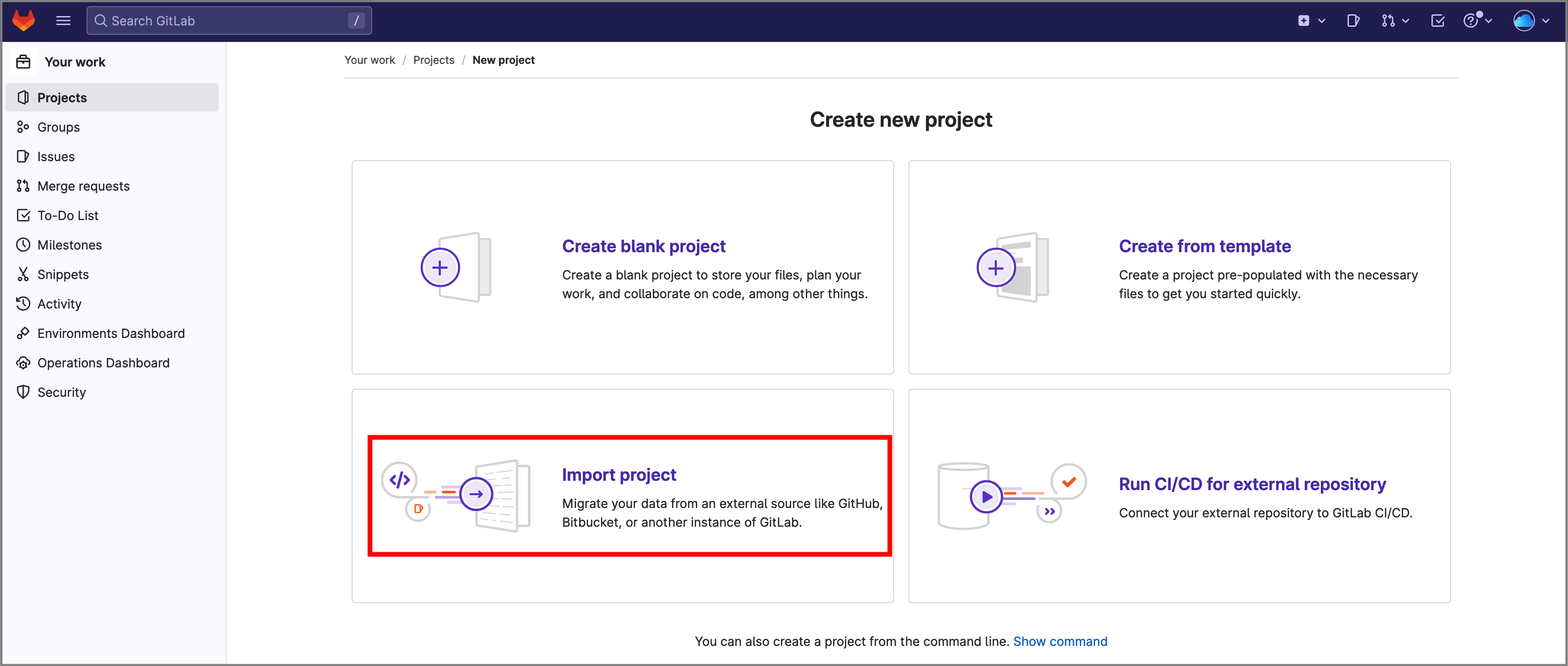
Task: Click the Security sidebar icon
Action: pyautogui.click(x=25, y=391)
